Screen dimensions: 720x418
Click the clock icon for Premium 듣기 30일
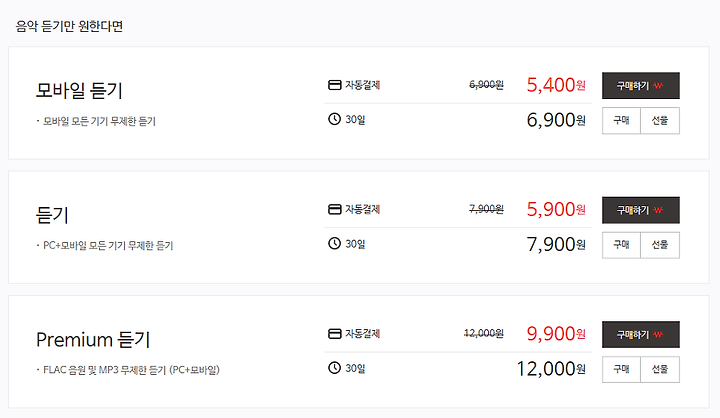pyautogui.click(x=334, y=368)
